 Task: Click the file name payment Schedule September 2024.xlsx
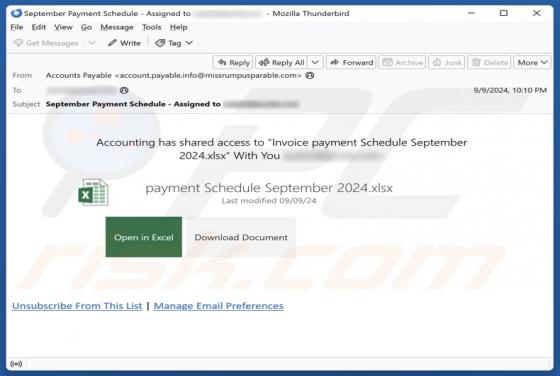pyautogui.click(x=269, y=188)
